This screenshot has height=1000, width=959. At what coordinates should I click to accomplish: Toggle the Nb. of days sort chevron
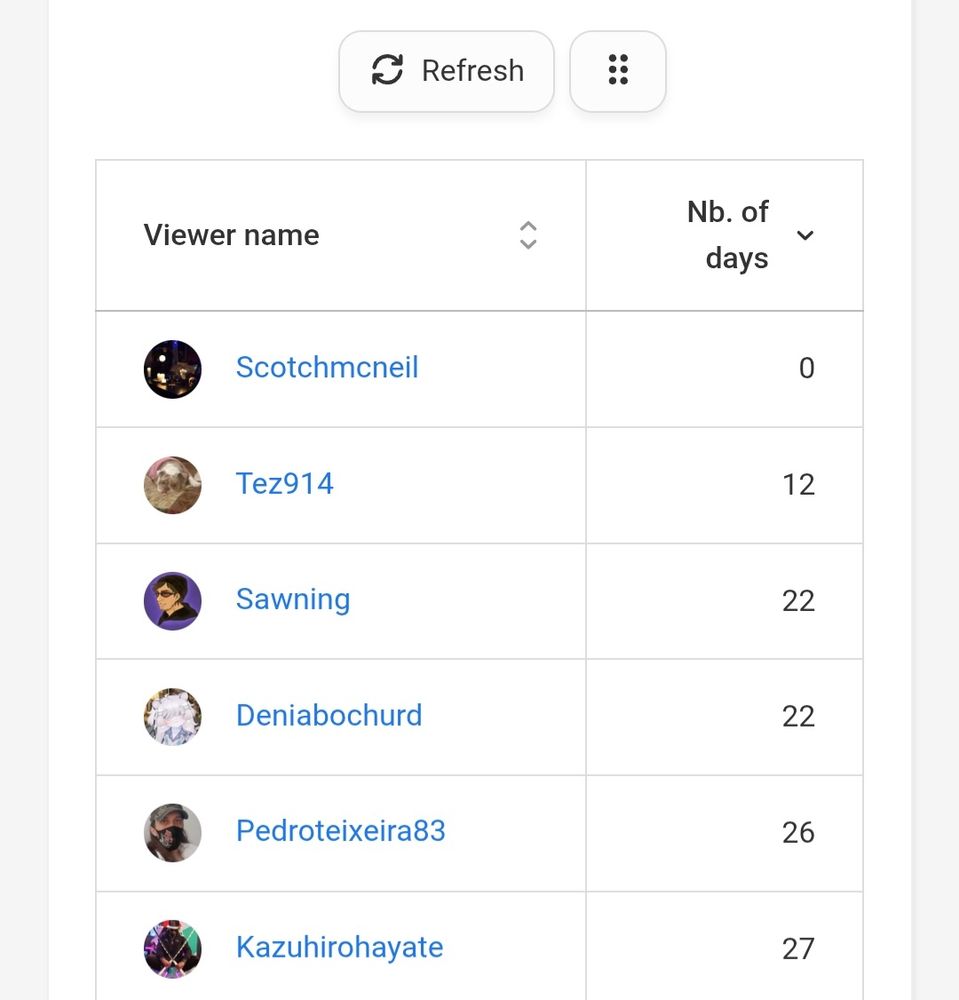click(x=805, y=235)
